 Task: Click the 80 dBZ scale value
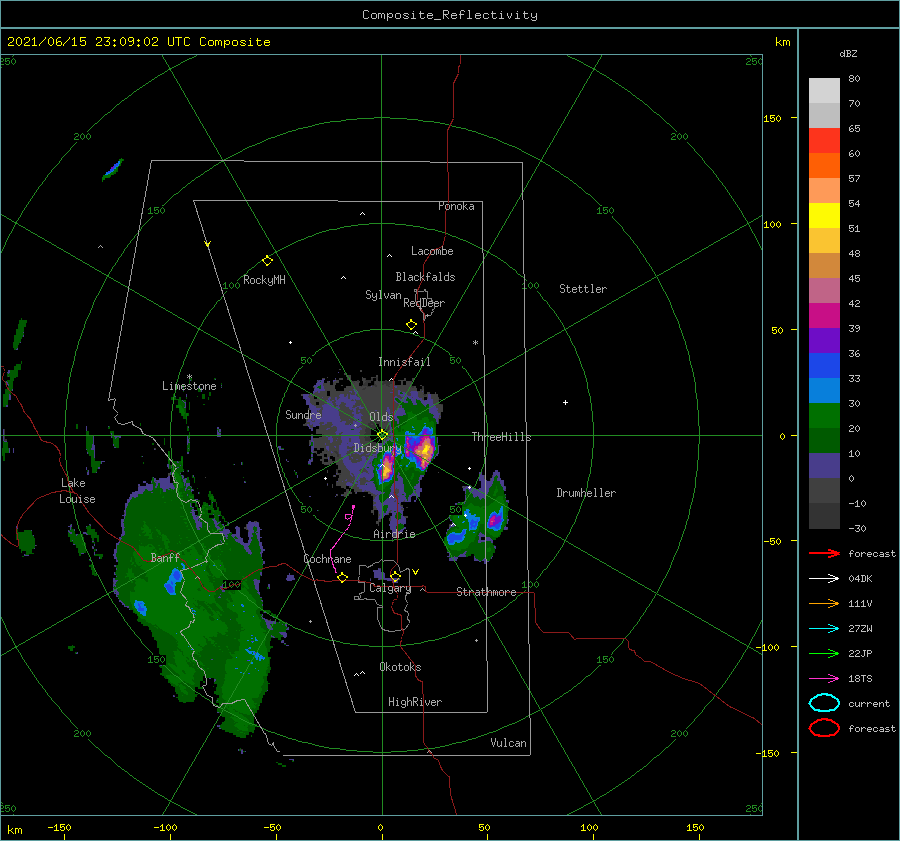pos(854,79)
